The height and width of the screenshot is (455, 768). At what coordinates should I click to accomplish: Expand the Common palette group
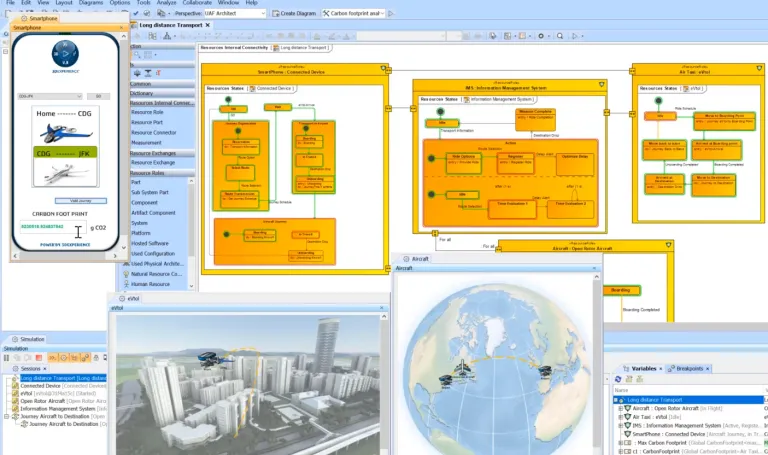[x=162, y=84]
